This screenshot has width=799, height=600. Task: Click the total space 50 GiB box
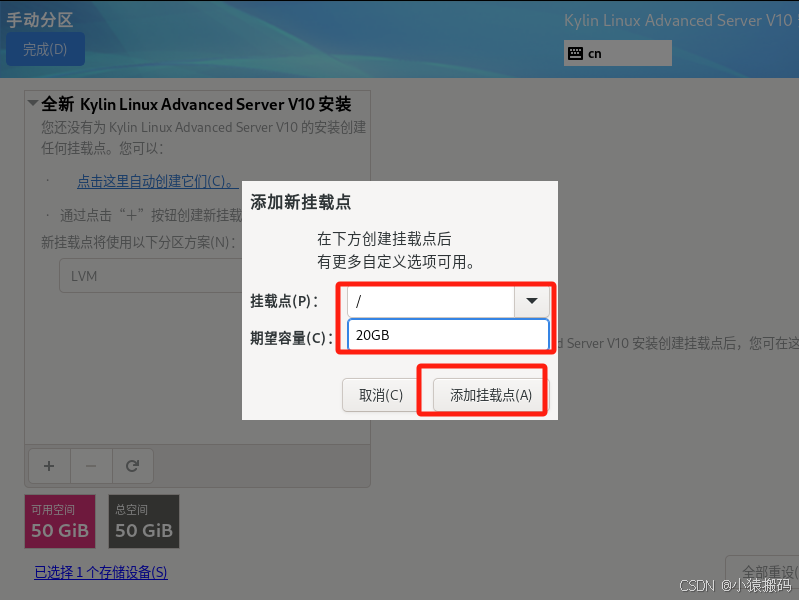coord(144,521)
